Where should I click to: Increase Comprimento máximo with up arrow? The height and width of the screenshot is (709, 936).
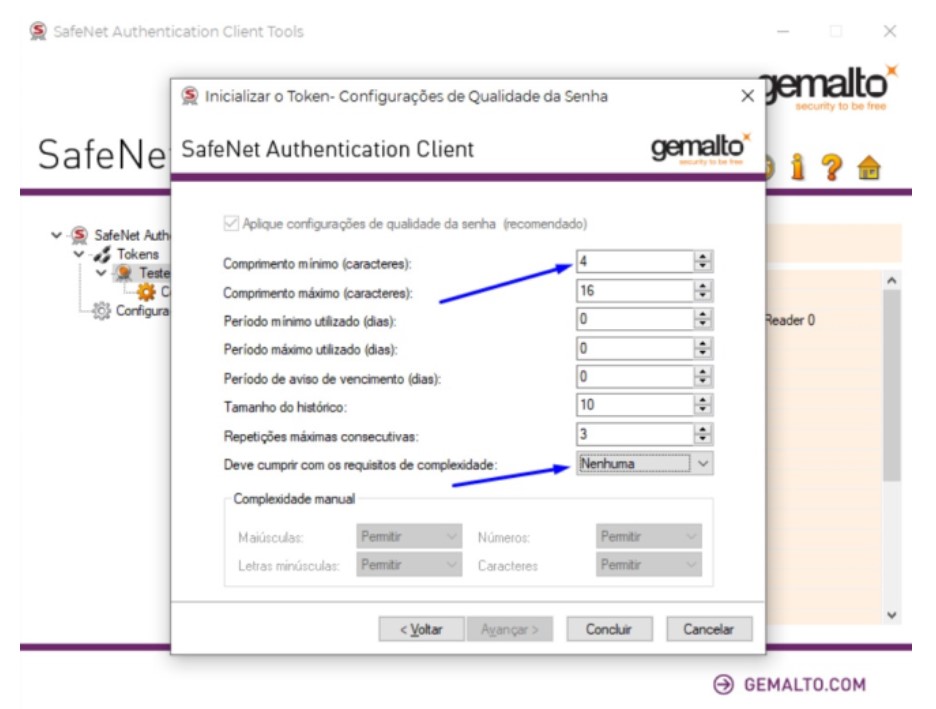703,286
